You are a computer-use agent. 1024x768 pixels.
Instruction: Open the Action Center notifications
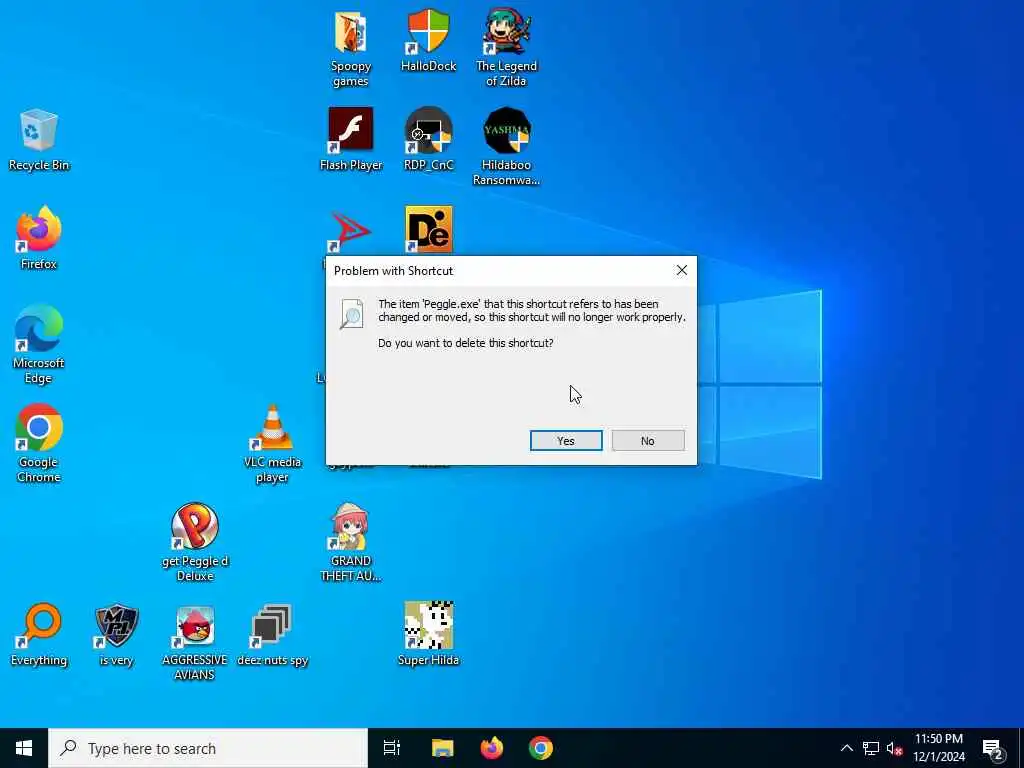click(993, 748)
